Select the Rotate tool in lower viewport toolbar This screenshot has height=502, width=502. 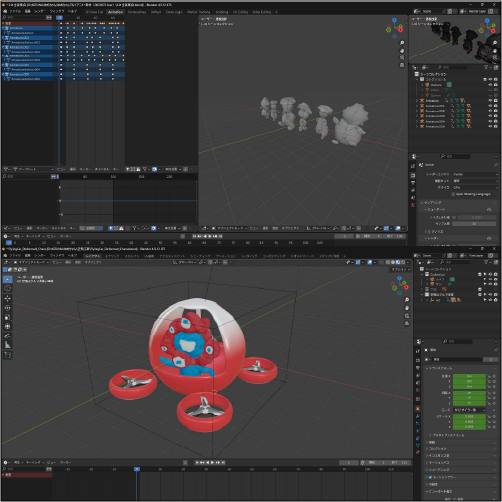click(8, 308)
